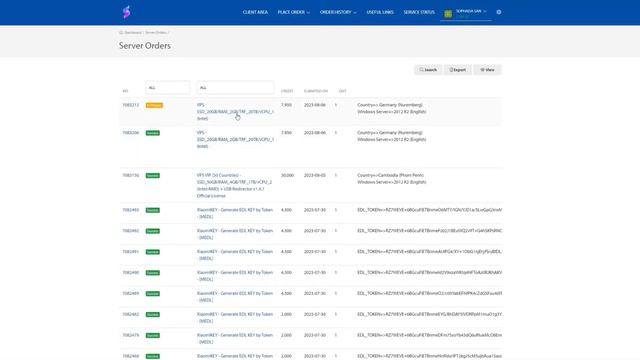Open the service filter 'All' dropdown
This screenshot has width=640, height=360.
coord(235,88)
